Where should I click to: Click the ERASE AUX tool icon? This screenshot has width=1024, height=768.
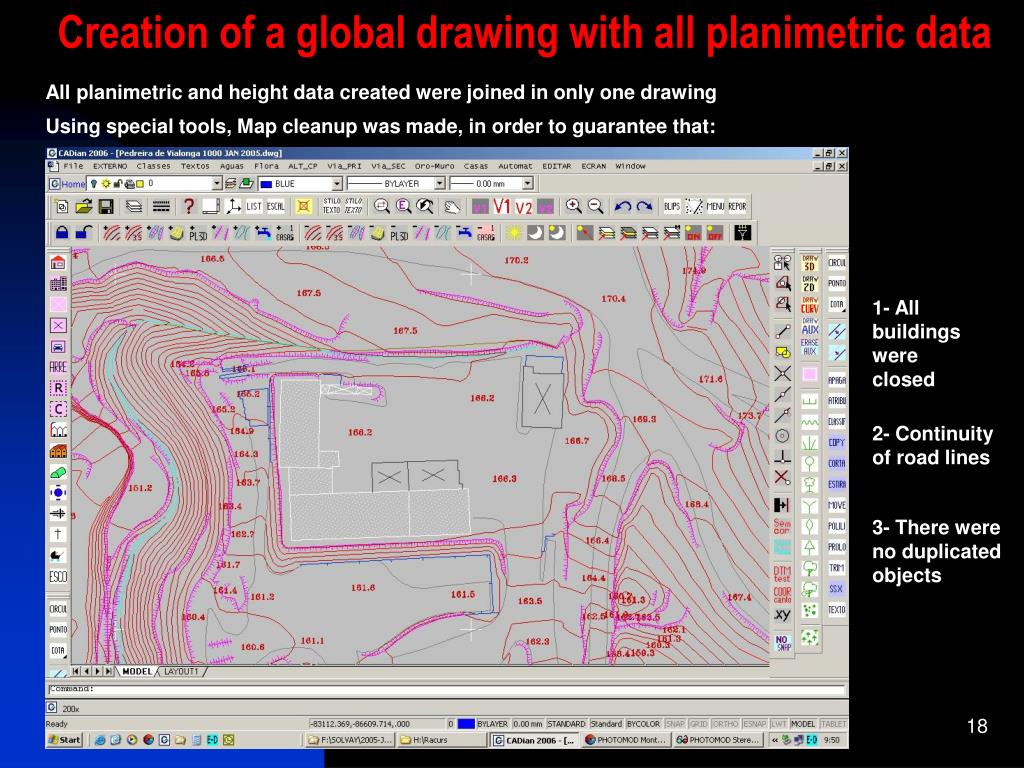point(810,347)
